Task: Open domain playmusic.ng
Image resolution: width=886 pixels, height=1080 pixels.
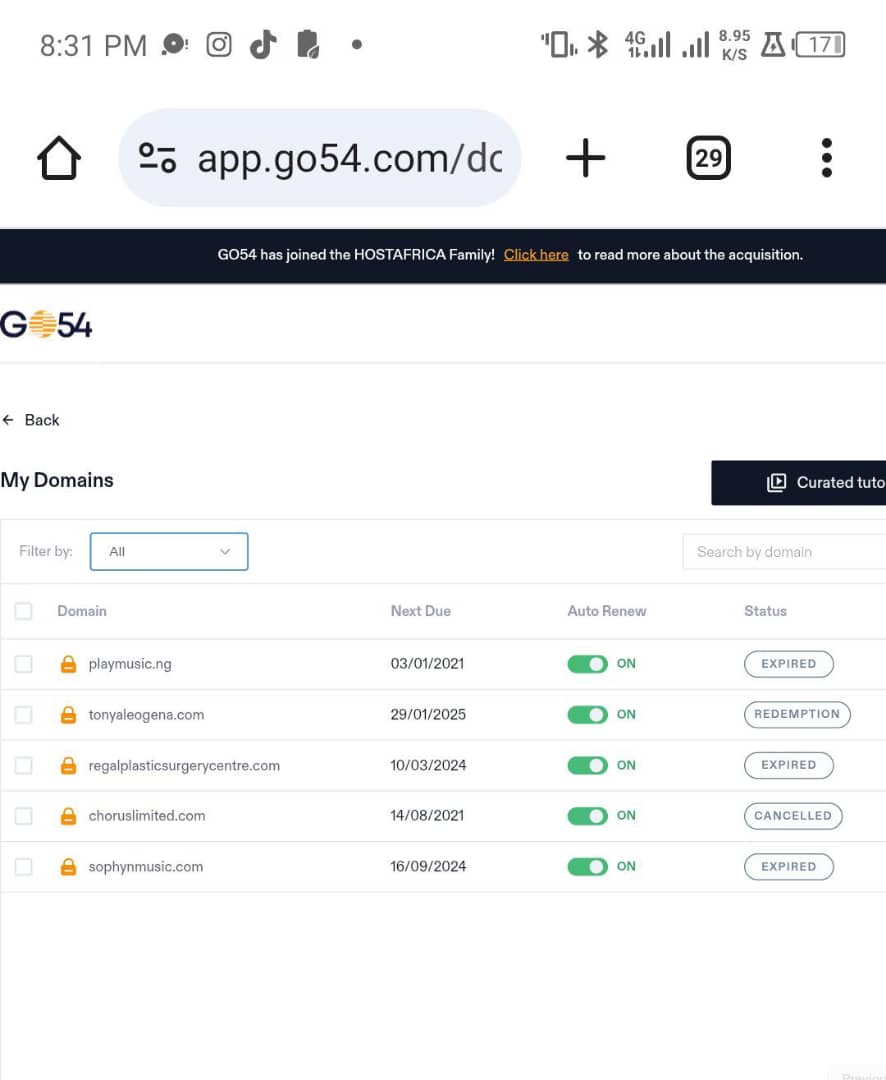Action: 130,664
